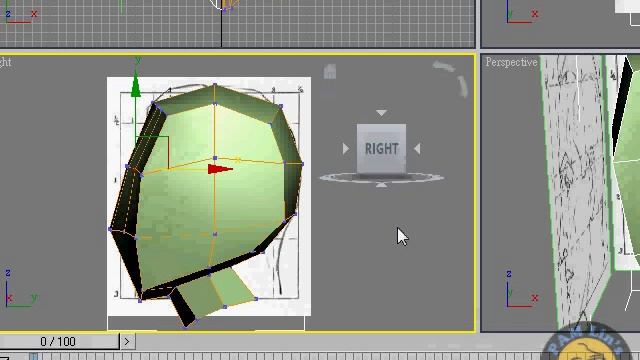640x360 pixels.
Task: Click the lower ViewCube roll arrow
Action: coord(462,87)
